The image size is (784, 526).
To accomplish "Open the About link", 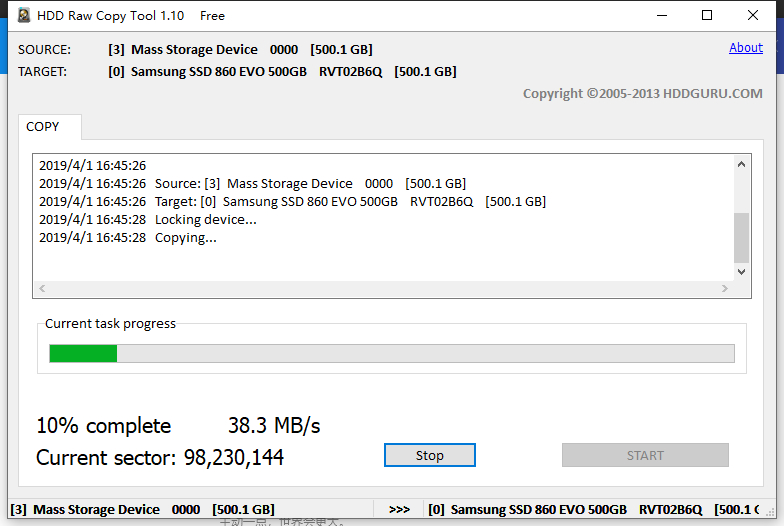I will [746, 47].
